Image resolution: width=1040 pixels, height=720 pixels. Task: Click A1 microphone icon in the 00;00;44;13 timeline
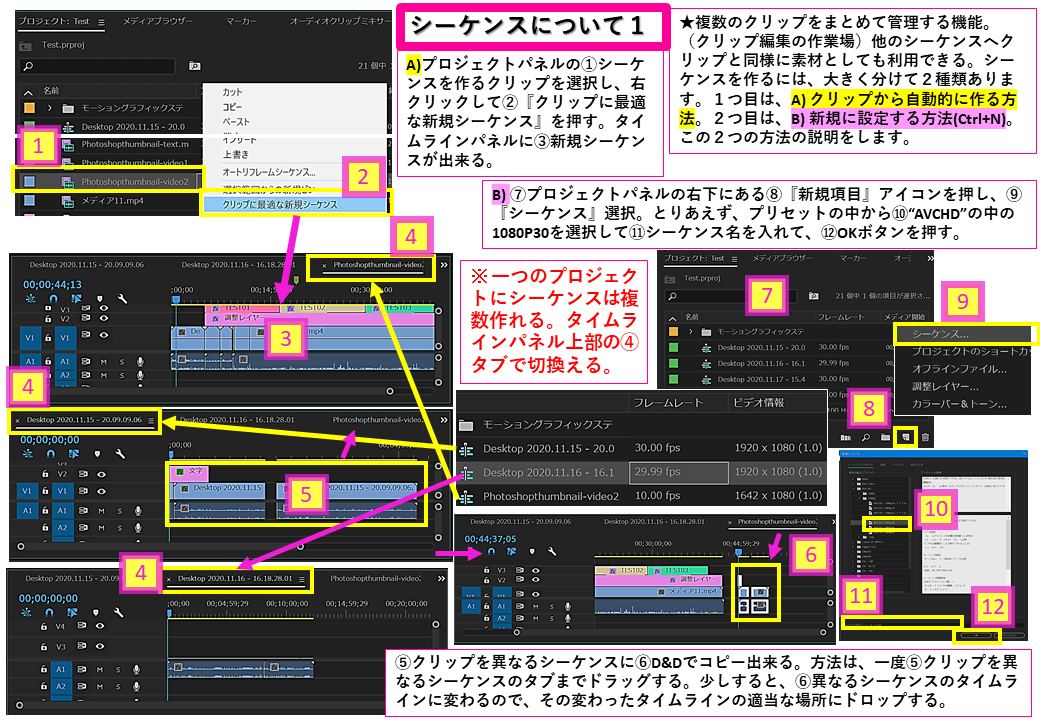(x=140, y=362)
